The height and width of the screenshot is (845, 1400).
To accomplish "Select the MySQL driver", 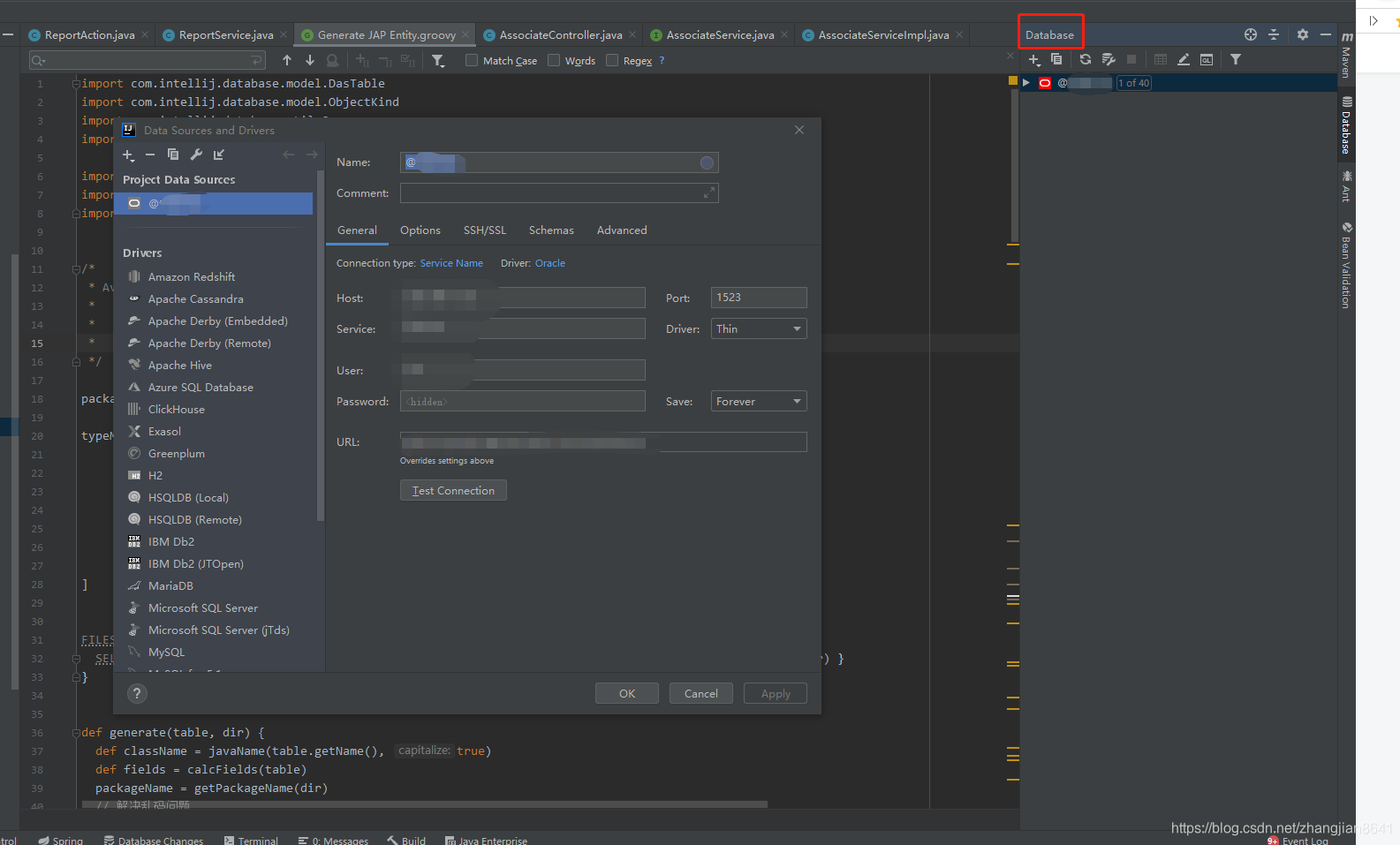I will click(167, 653).
